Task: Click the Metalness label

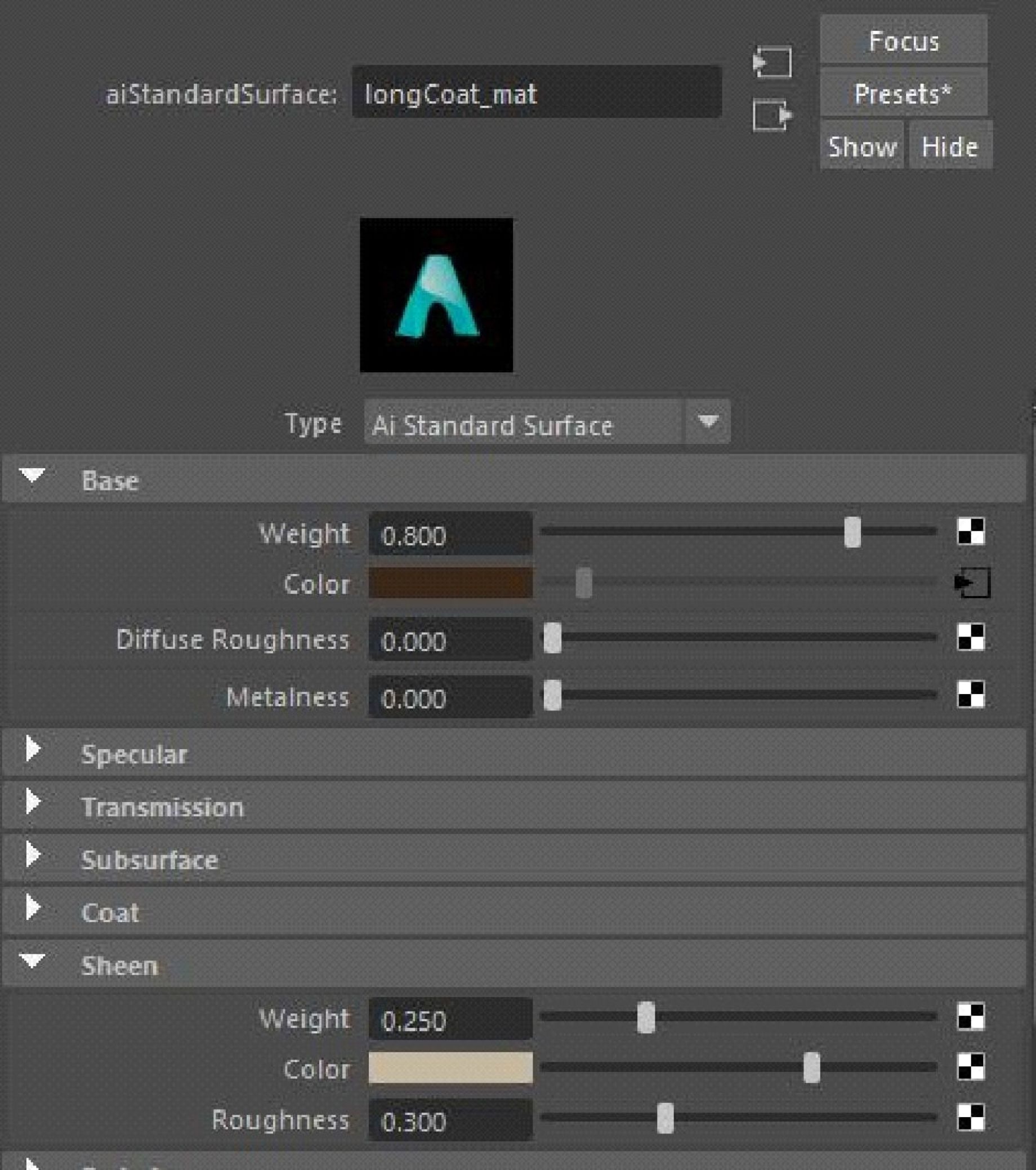Action: click(287, 697)
